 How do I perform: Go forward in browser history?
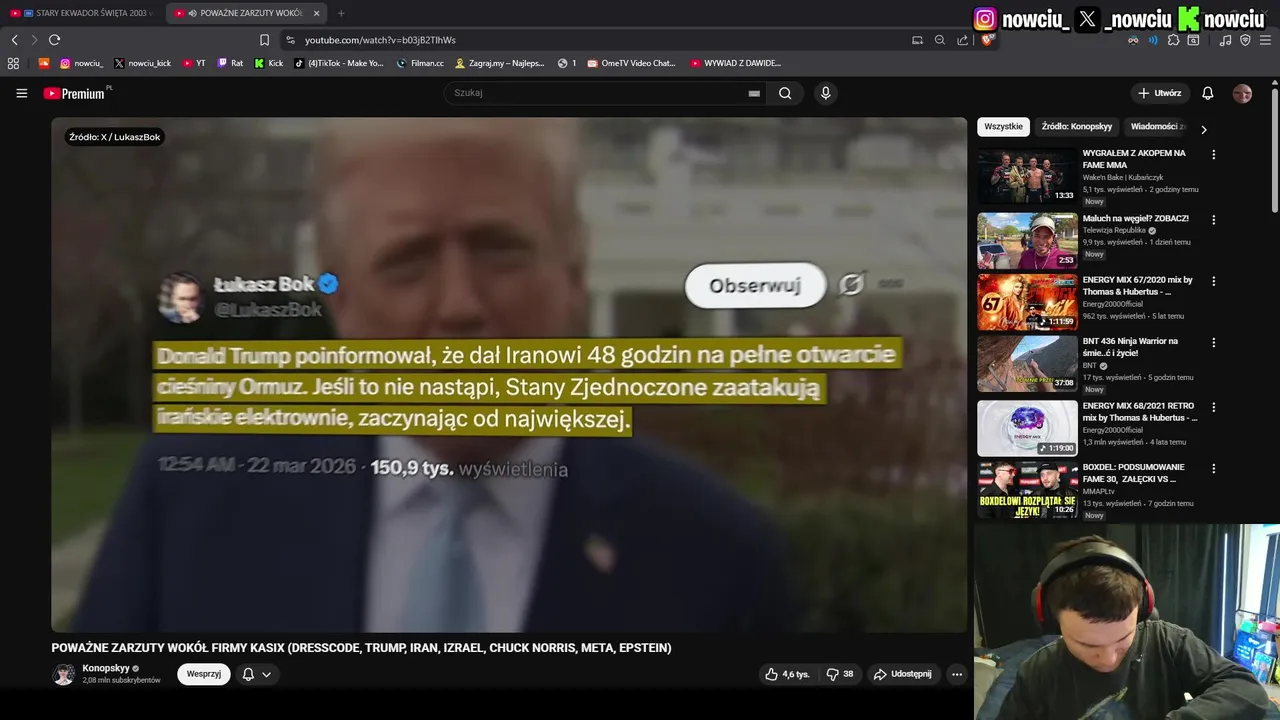coord(34,40)
